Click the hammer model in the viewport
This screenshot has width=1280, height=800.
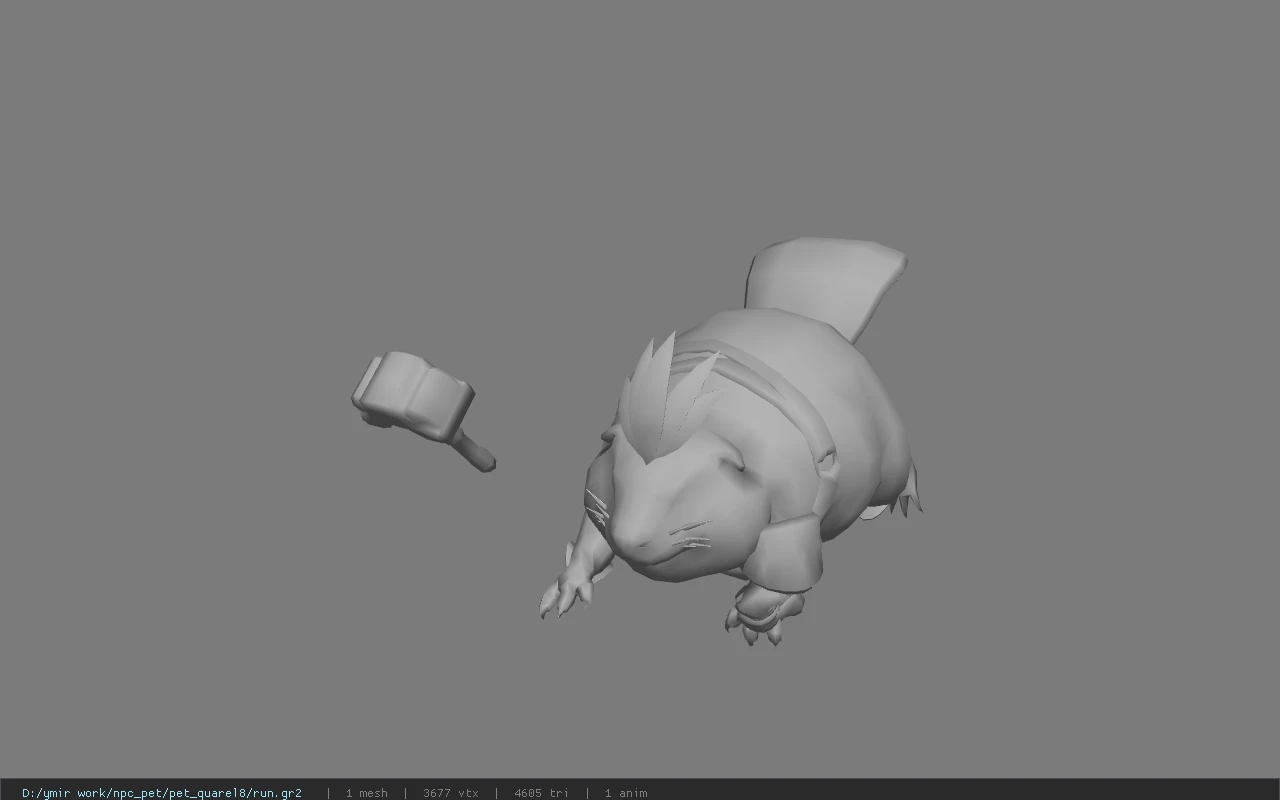[x=422, y=409]
